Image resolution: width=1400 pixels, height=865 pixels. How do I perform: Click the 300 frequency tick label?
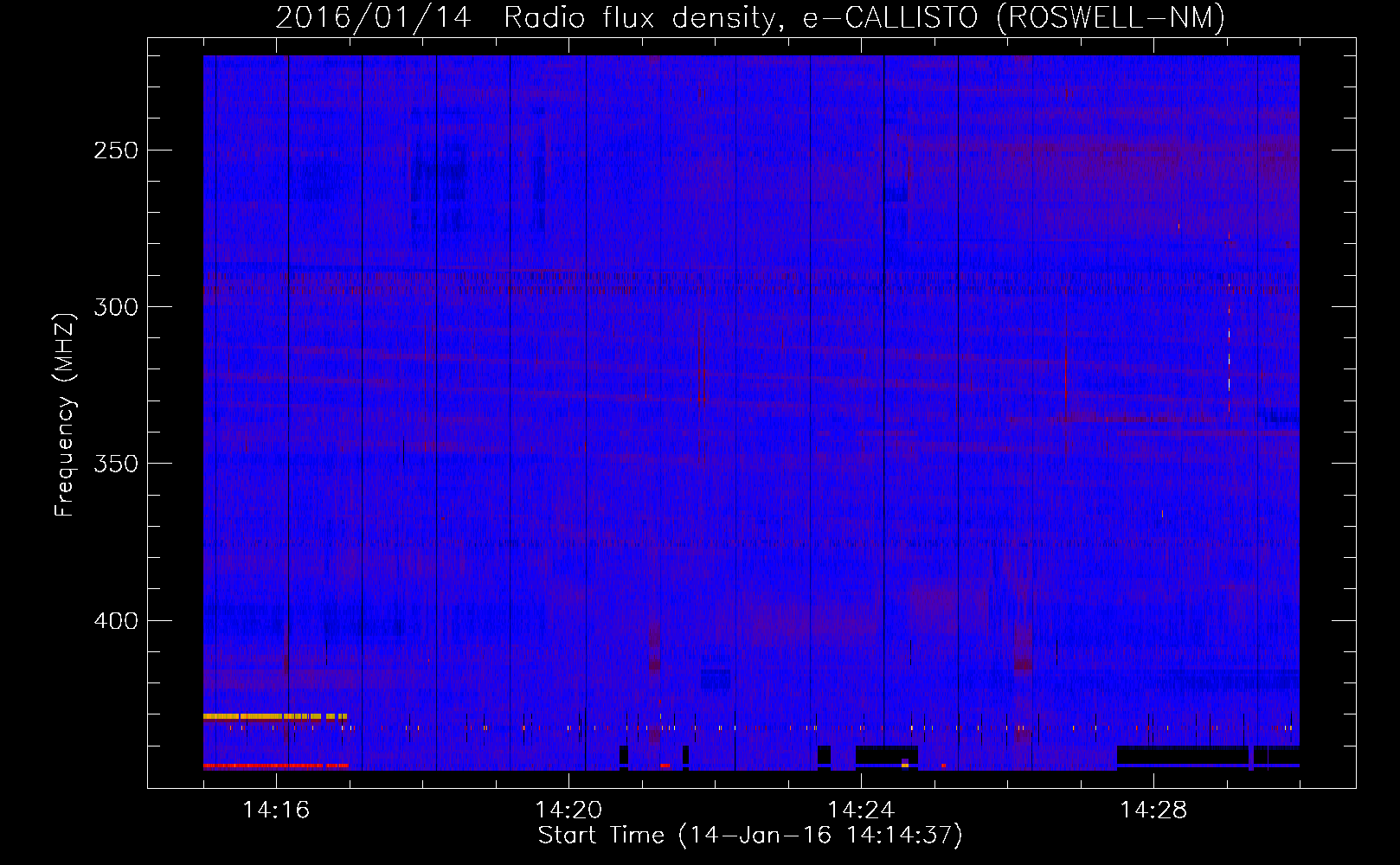tap(116, 307)
